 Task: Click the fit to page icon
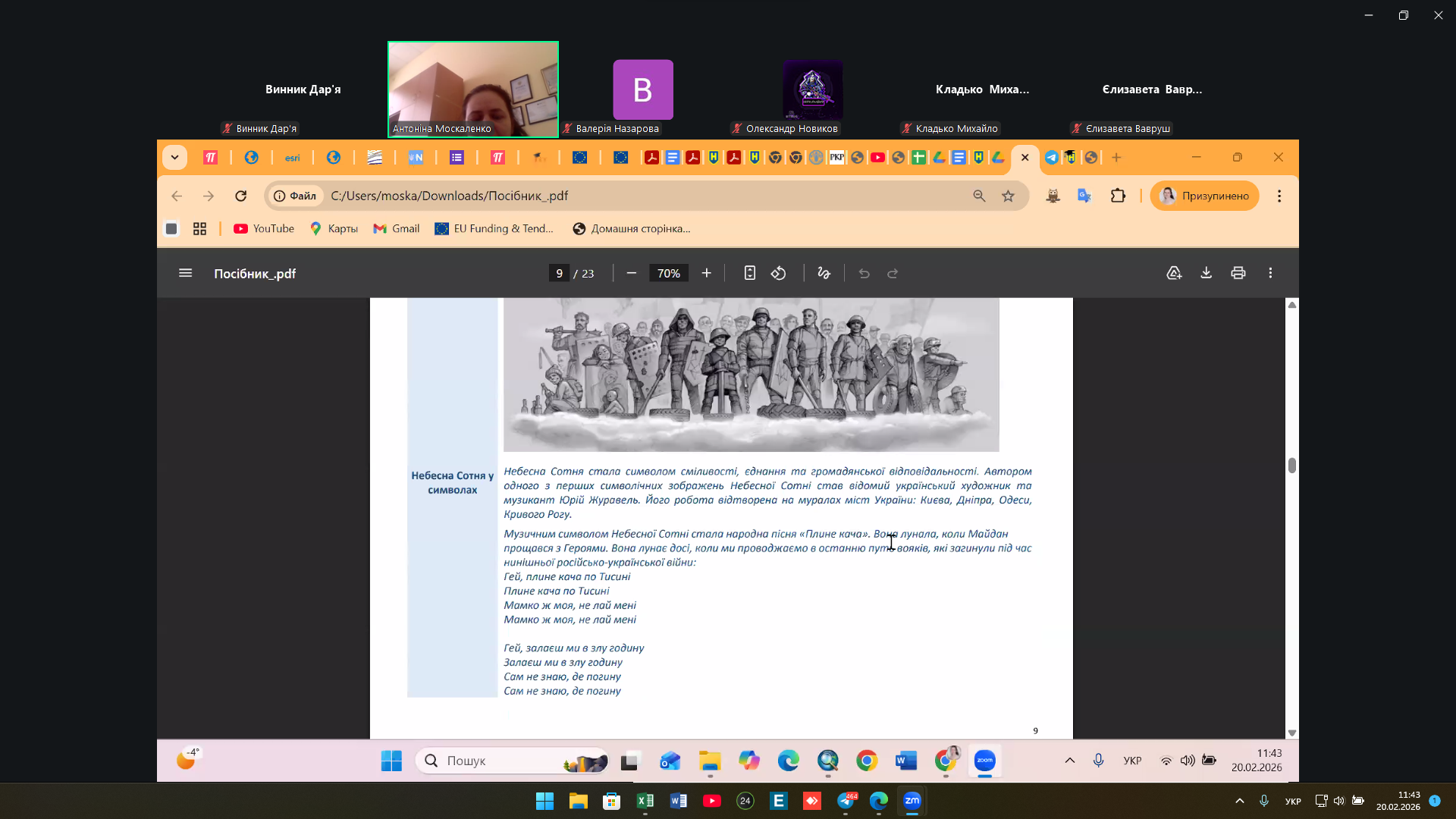tap(749, 273)
